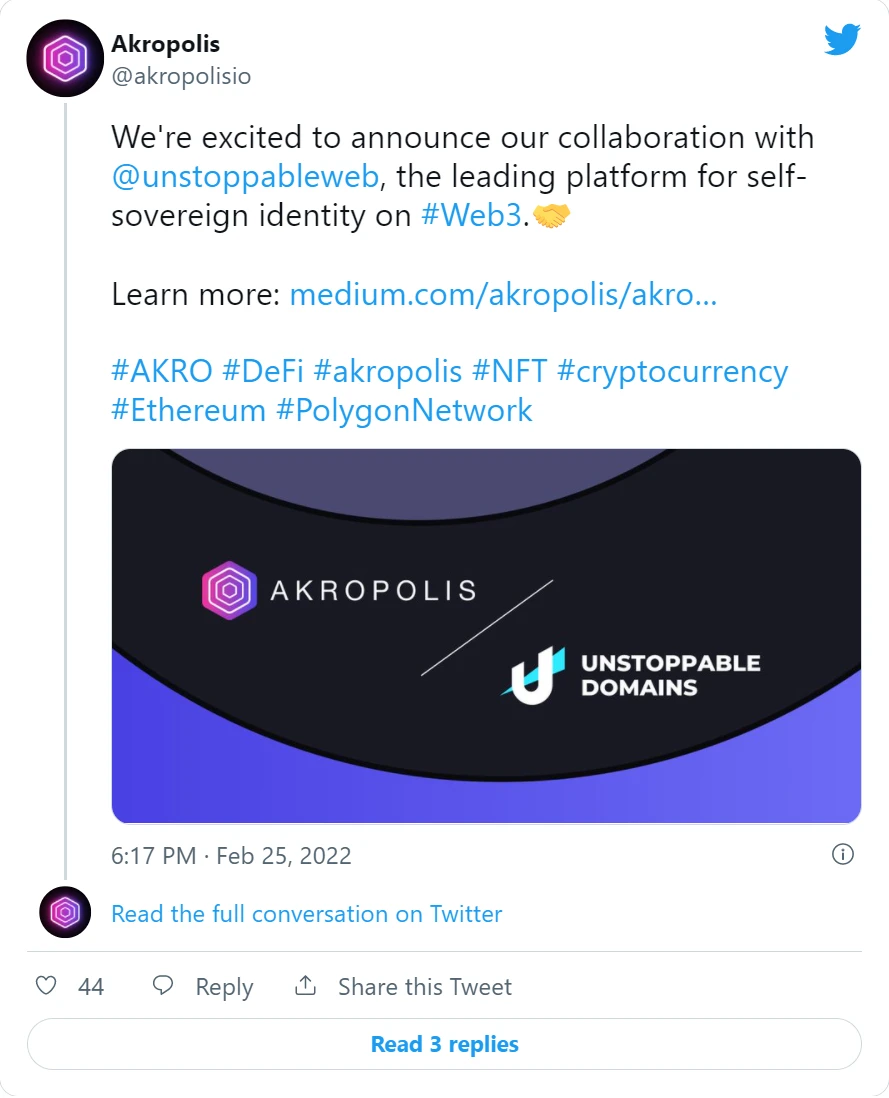Viewport: 889px width, 1098px height.
Task: Click Share this Tweet
Action: [425, 987]
